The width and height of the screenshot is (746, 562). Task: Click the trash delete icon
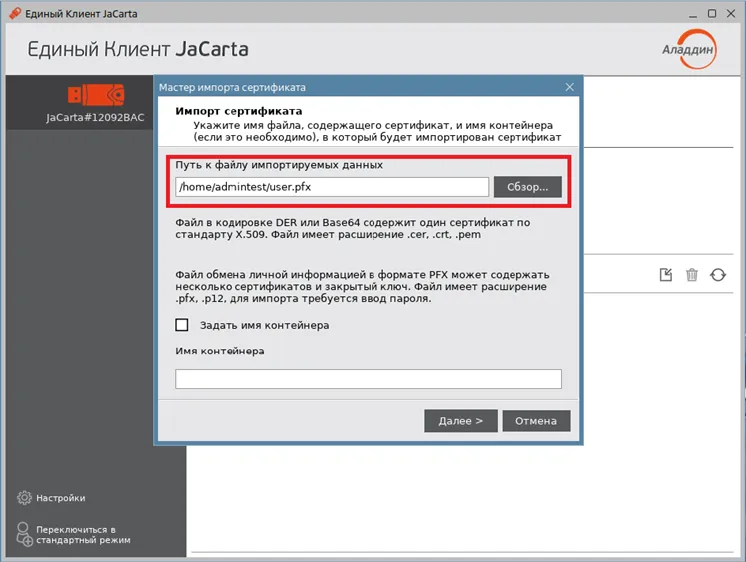692,275
